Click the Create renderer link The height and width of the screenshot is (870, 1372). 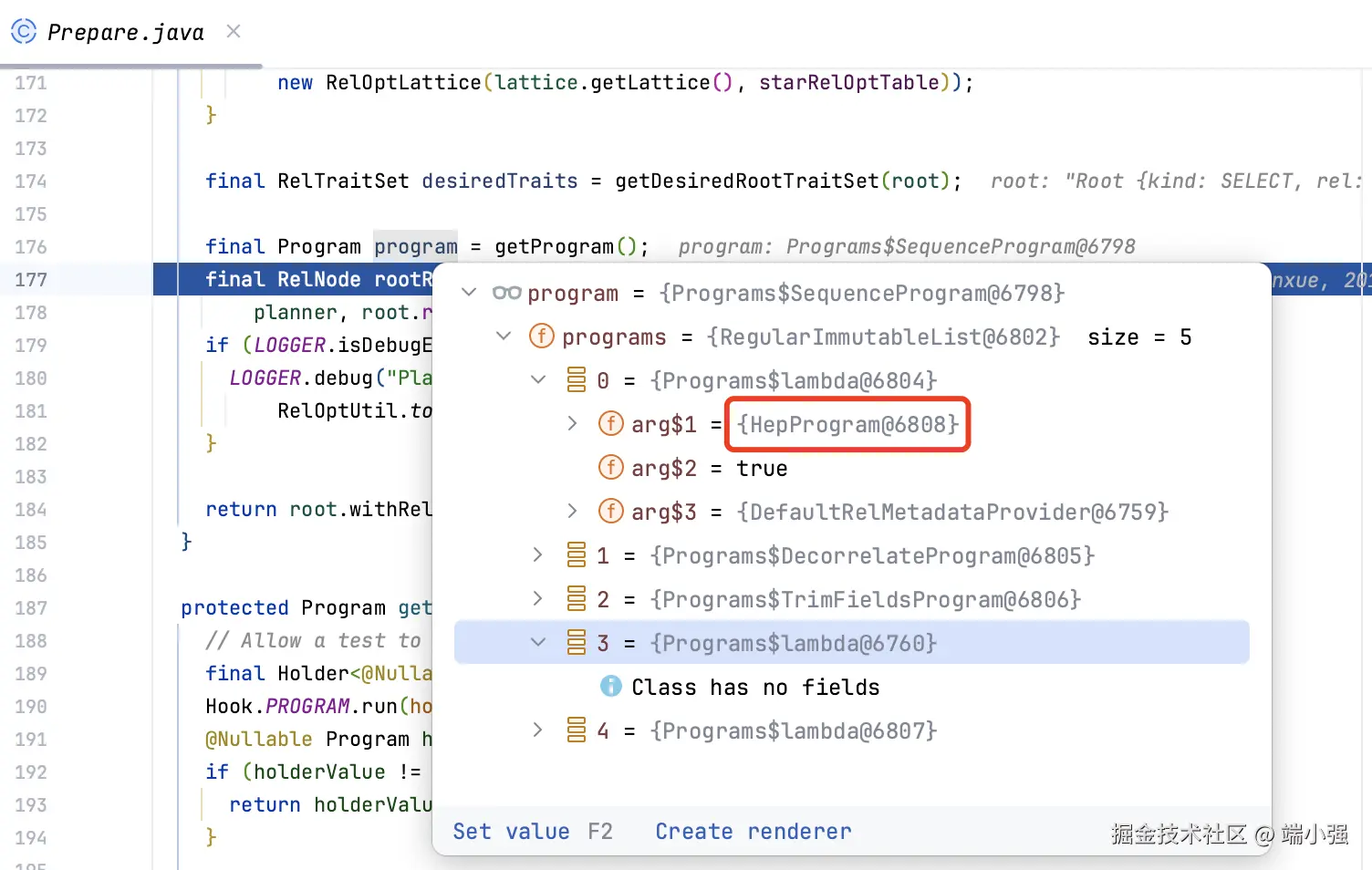click(752, 831)
